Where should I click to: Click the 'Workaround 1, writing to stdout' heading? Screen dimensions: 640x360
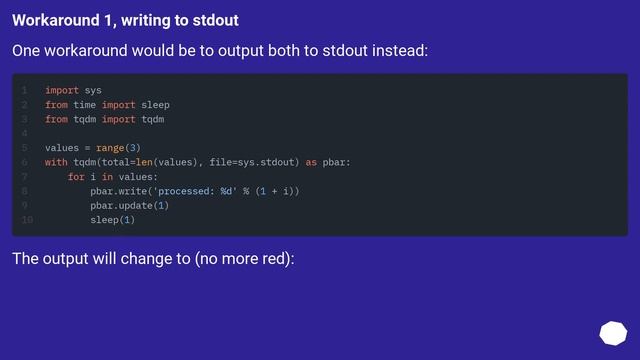pos(125,20)
